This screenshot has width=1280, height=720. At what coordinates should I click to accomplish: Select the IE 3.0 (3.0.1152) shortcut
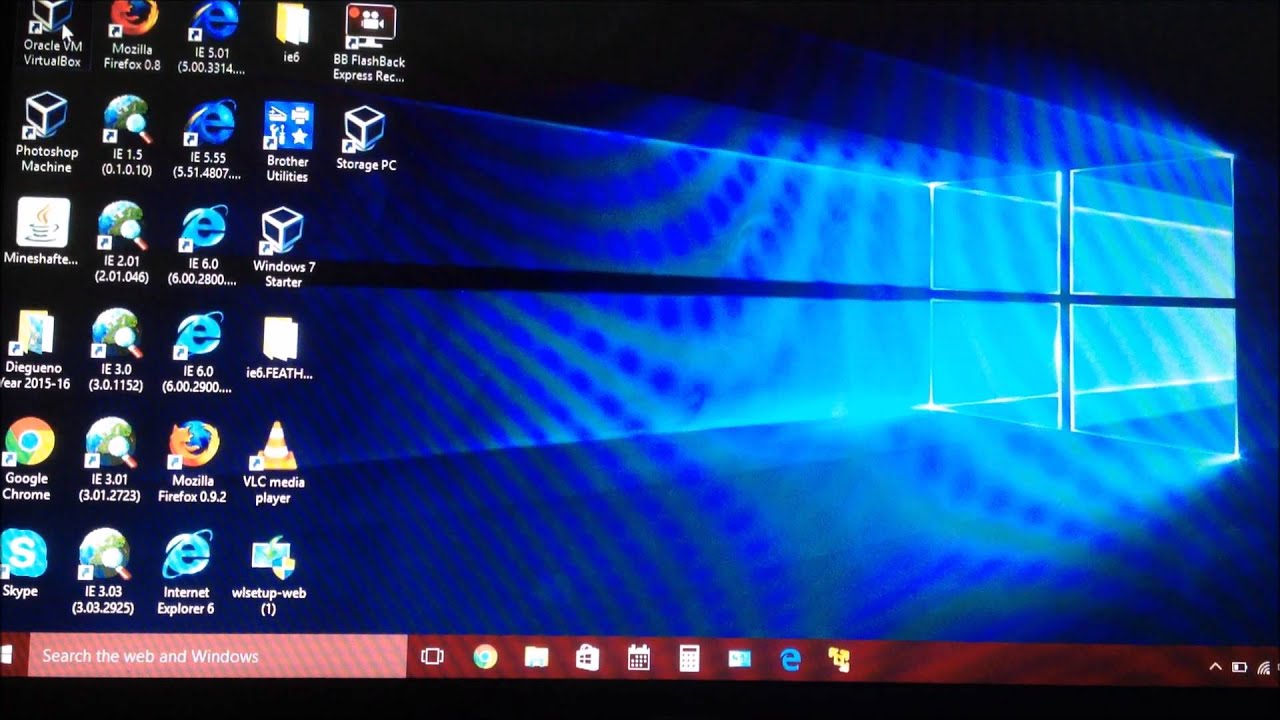[x=116, y=350]
